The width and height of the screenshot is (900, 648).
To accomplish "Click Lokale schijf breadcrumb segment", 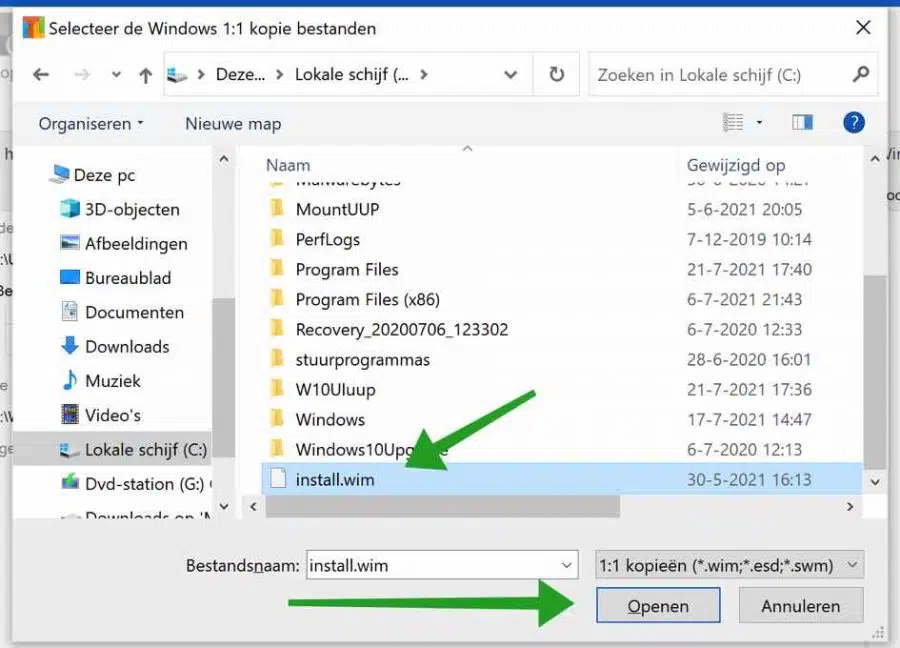I will tap(351, 75).
